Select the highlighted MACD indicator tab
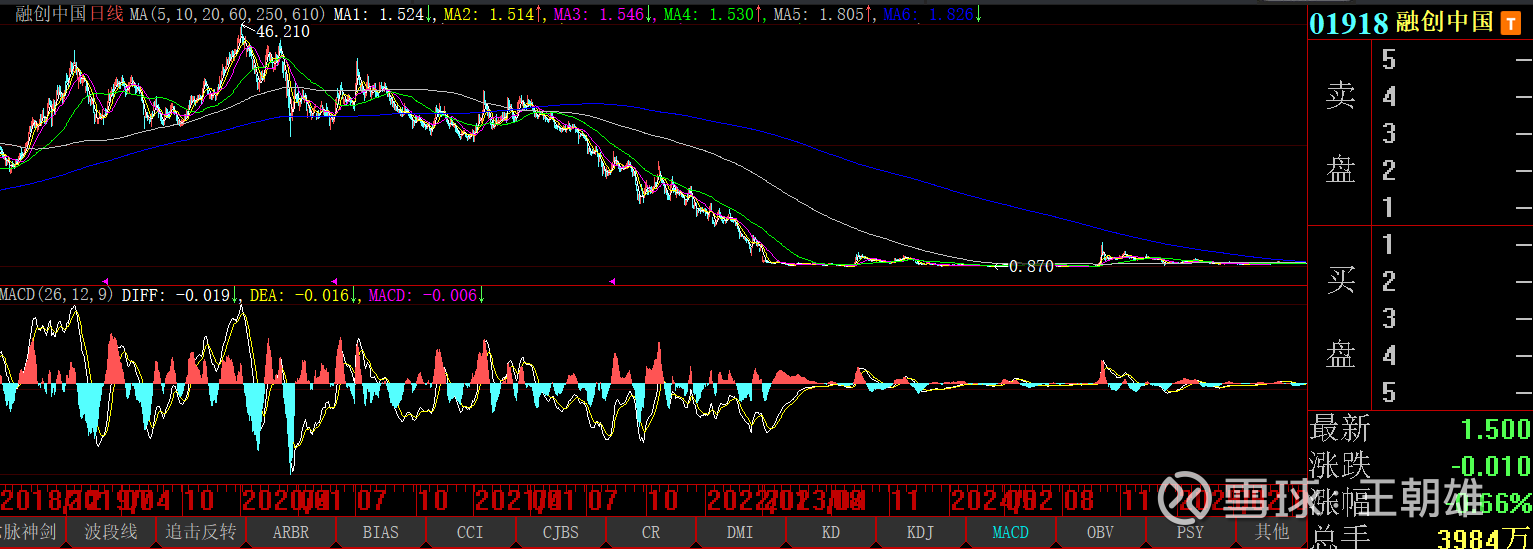 click(1011, 532)
